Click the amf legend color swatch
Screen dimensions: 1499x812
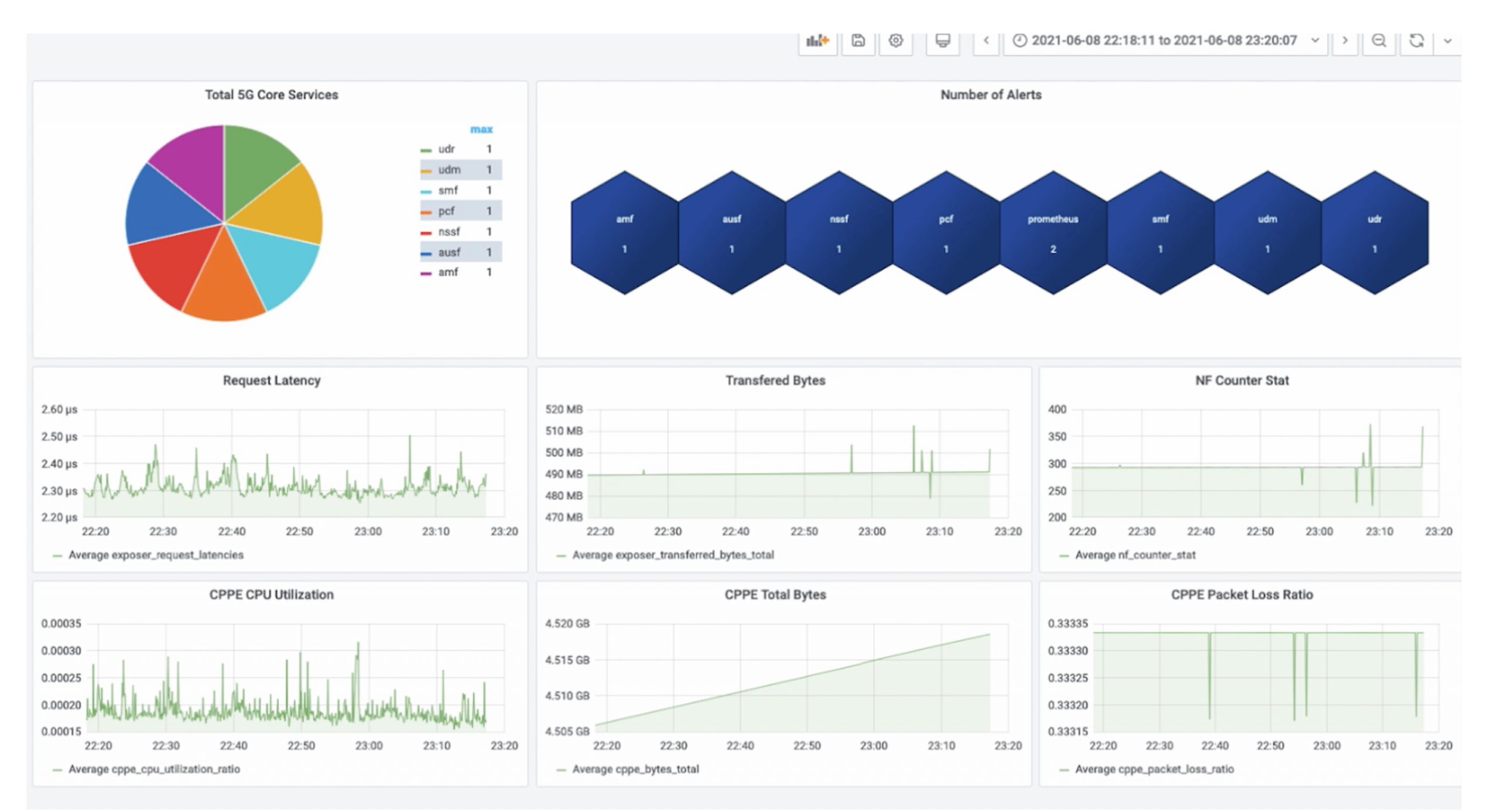pyautogui.click(x=426, y=273)
